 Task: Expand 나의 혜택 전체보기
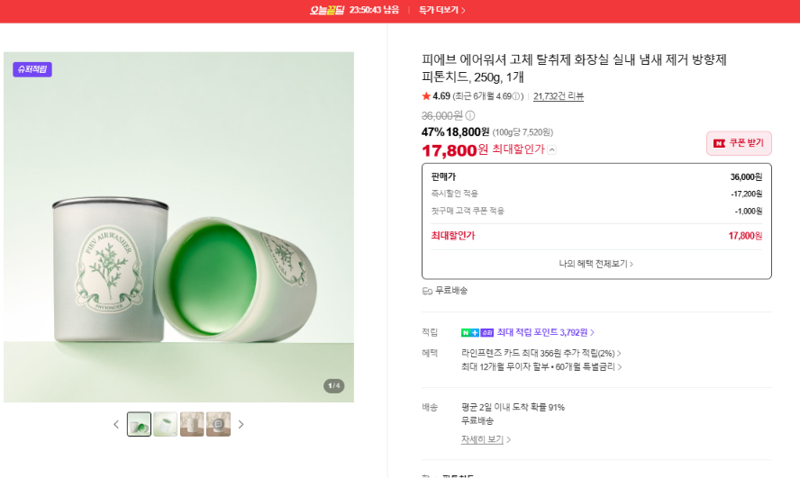(x=596, y=264)
